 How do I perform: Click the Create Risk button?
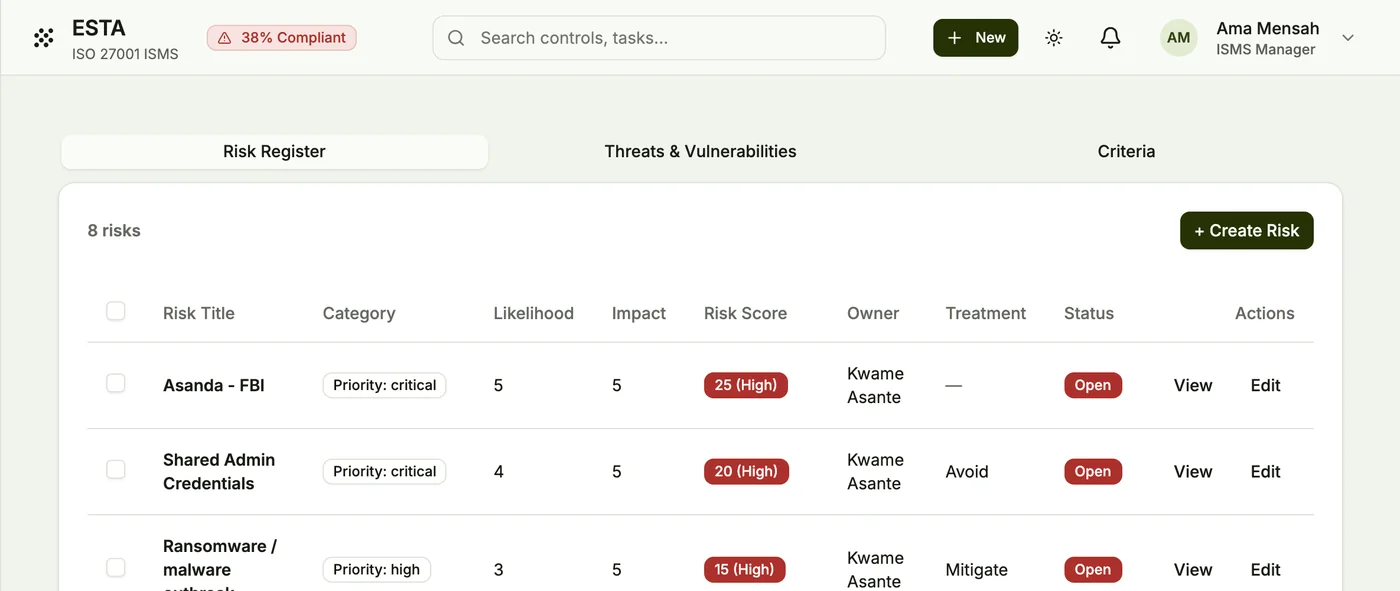[1246, 231]
